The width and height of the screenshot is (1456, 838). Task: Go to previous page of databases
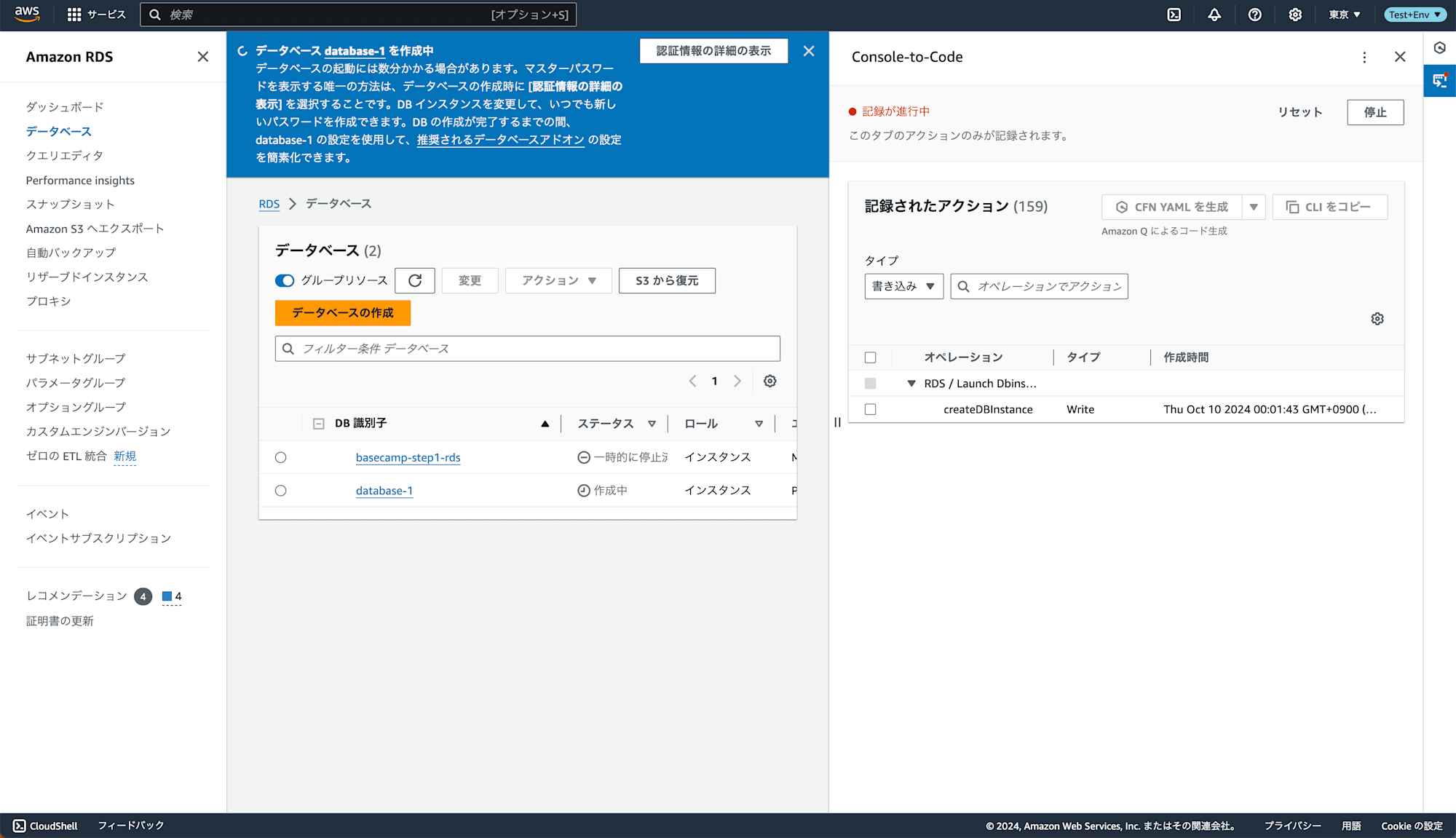692,381
